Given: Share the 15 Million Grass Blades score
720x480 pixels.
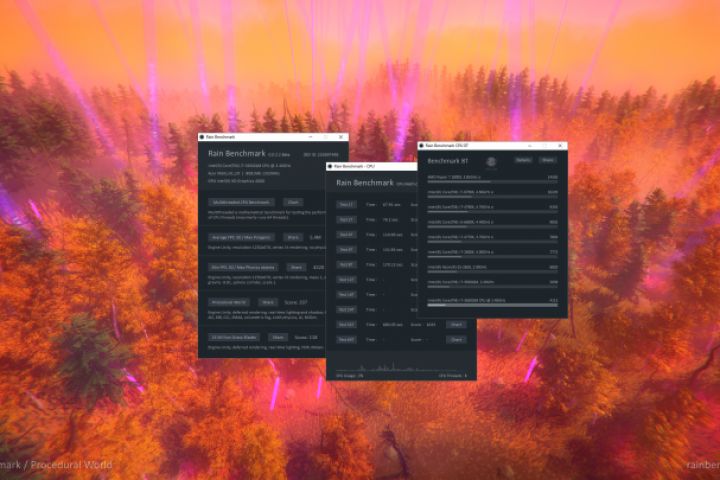Looking at the screenshot, I should click(278, 337).
